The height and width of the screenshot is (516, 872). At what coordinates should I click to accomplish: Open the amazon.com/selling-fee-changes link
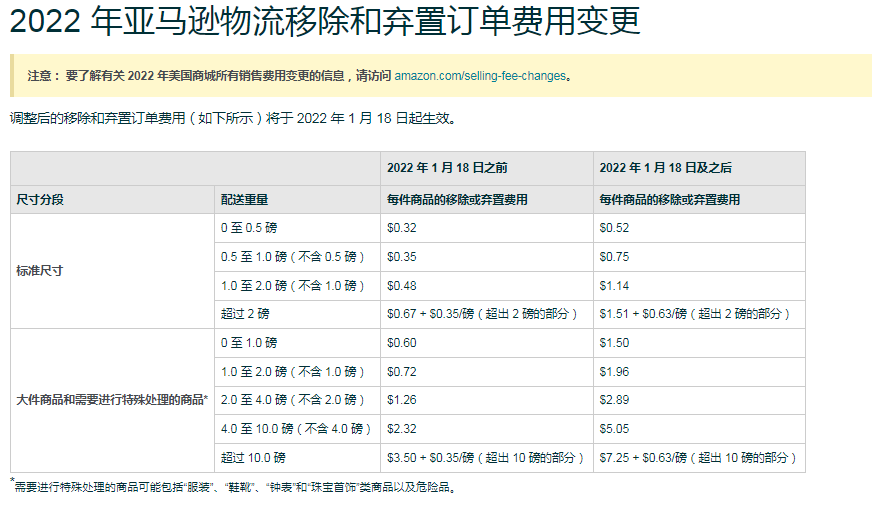pyautogui.click(x=480, y=76)
